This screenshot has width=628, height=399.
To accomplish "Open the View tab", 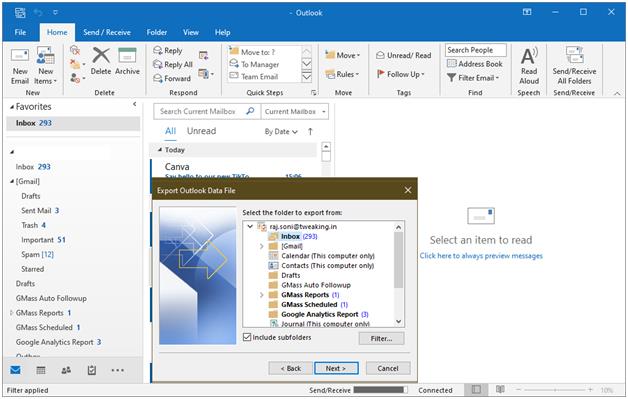I will pos(191,32).
